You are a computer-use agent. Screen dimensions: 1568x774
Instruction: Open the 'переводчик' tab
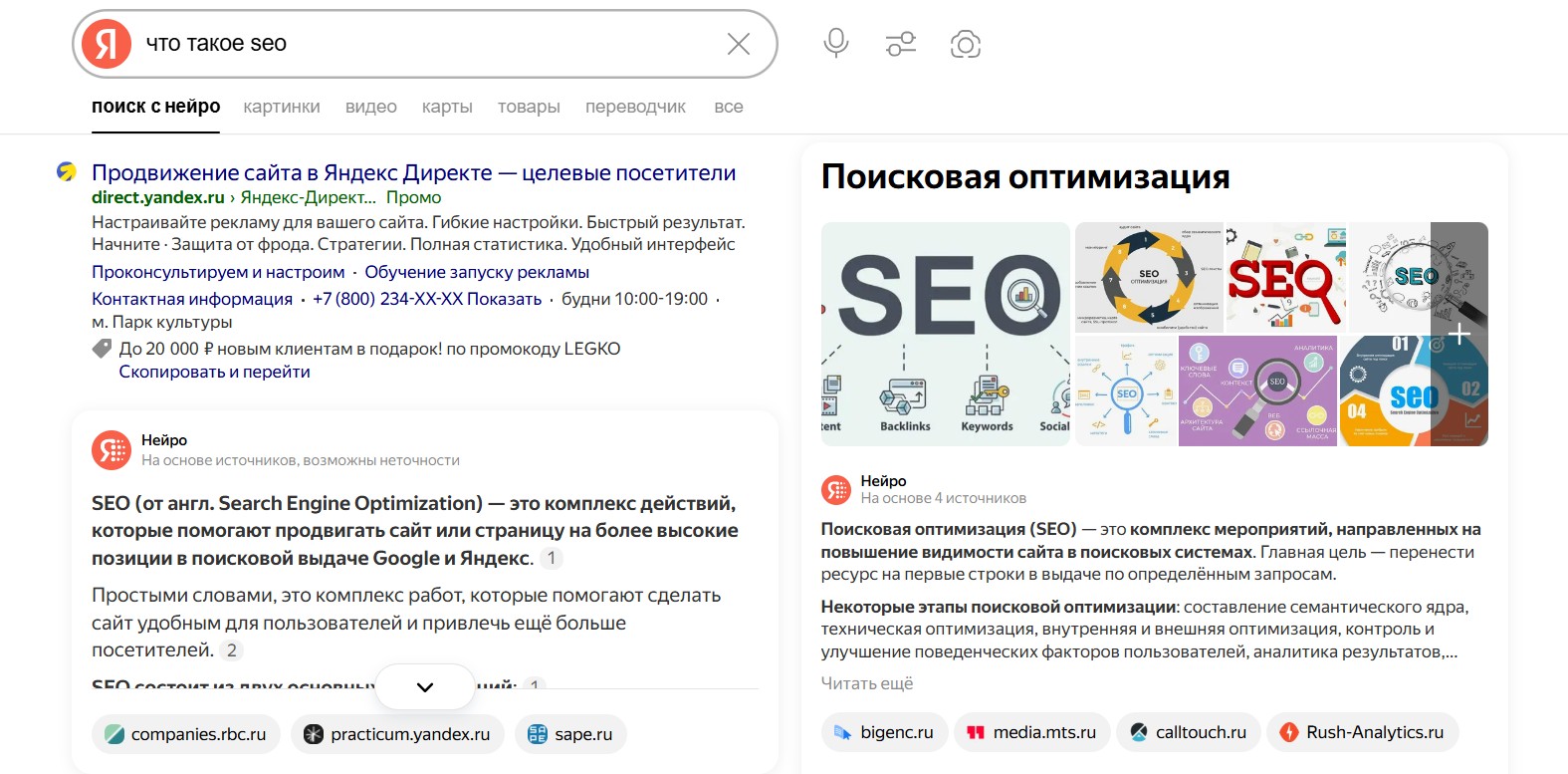pyautogui.click(x=635, y=107)
